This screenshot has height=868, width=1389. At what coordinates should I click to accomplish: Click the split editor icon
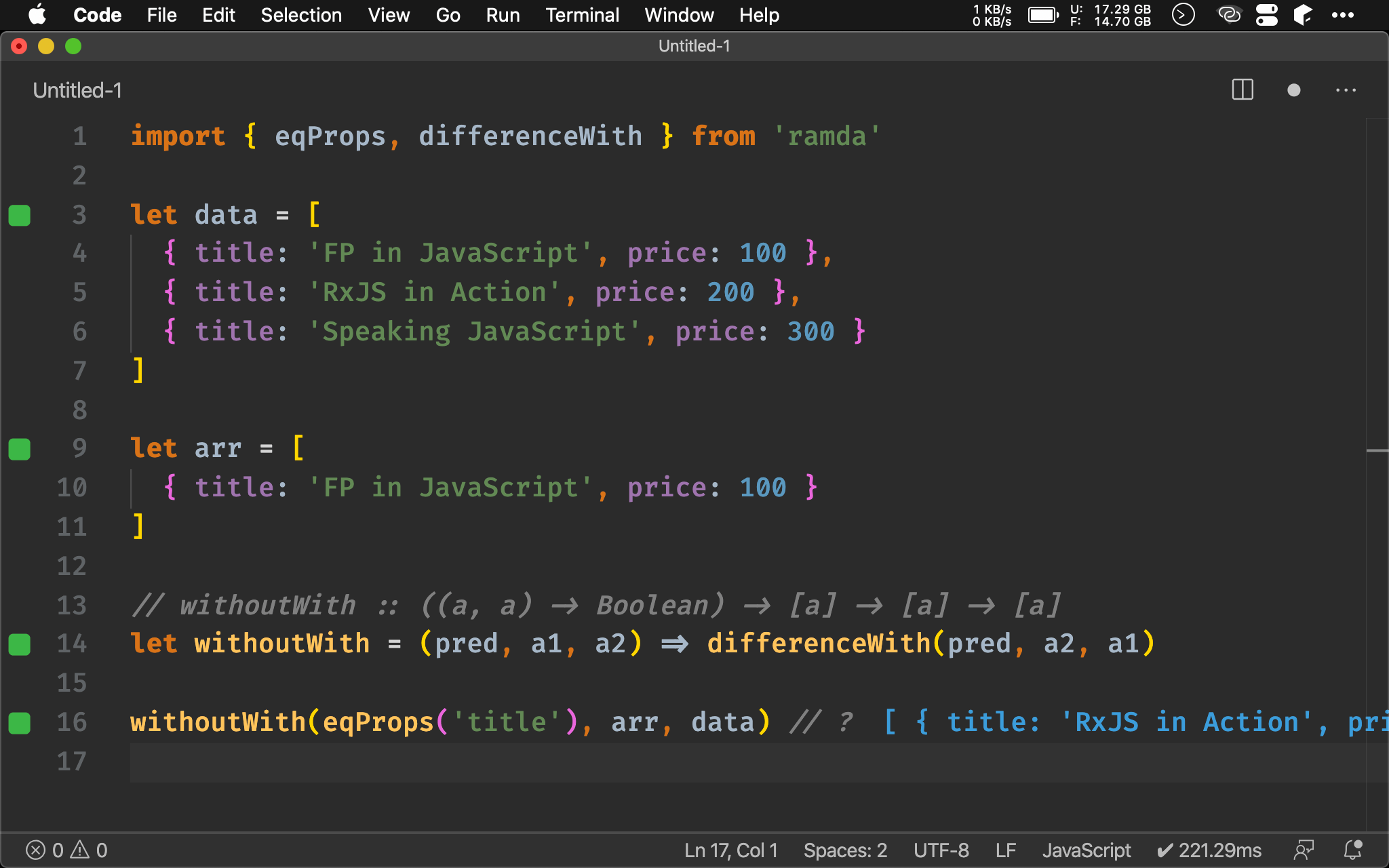1242,91
